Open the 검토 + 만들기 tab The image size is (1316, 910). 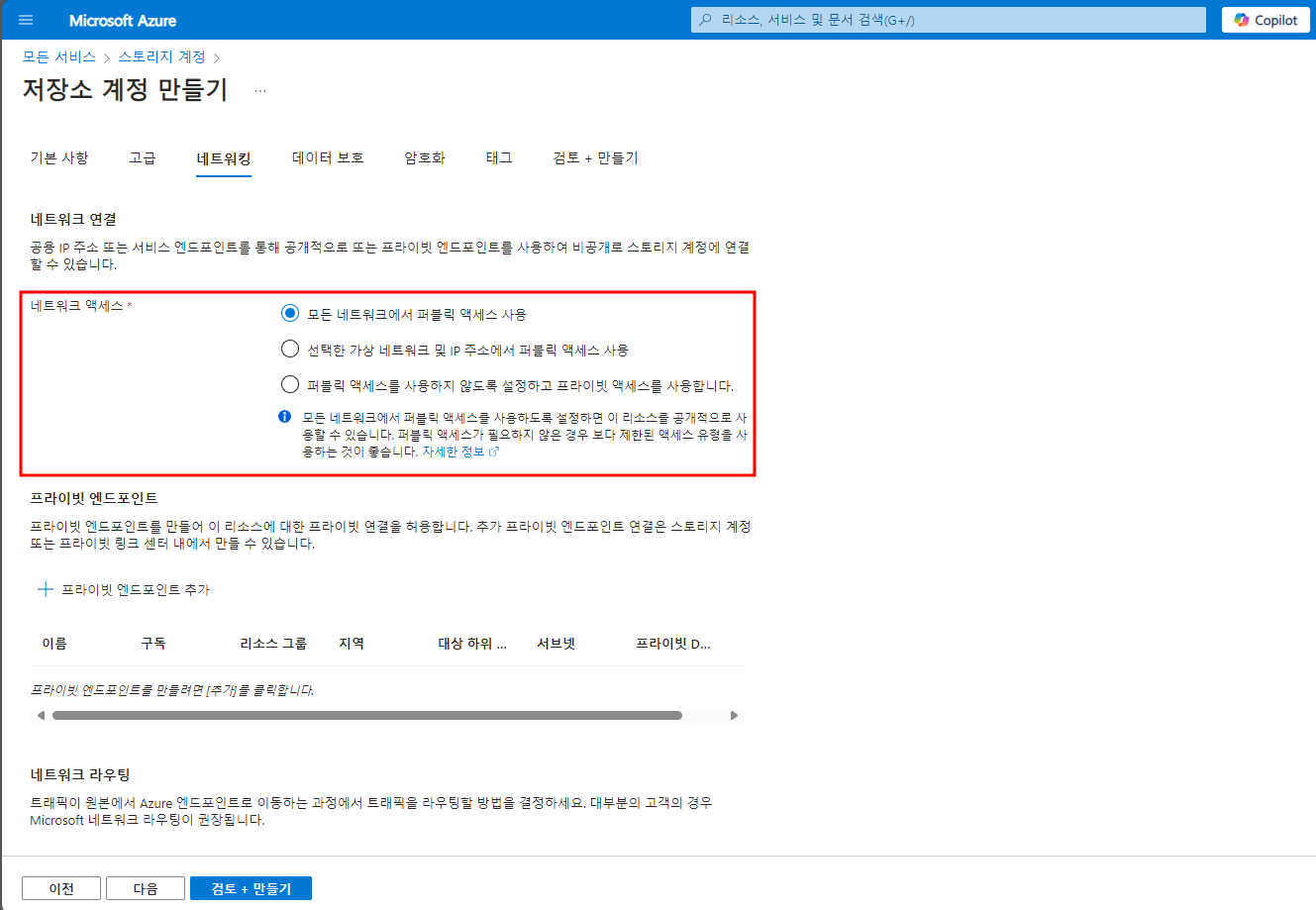point(595,157)
